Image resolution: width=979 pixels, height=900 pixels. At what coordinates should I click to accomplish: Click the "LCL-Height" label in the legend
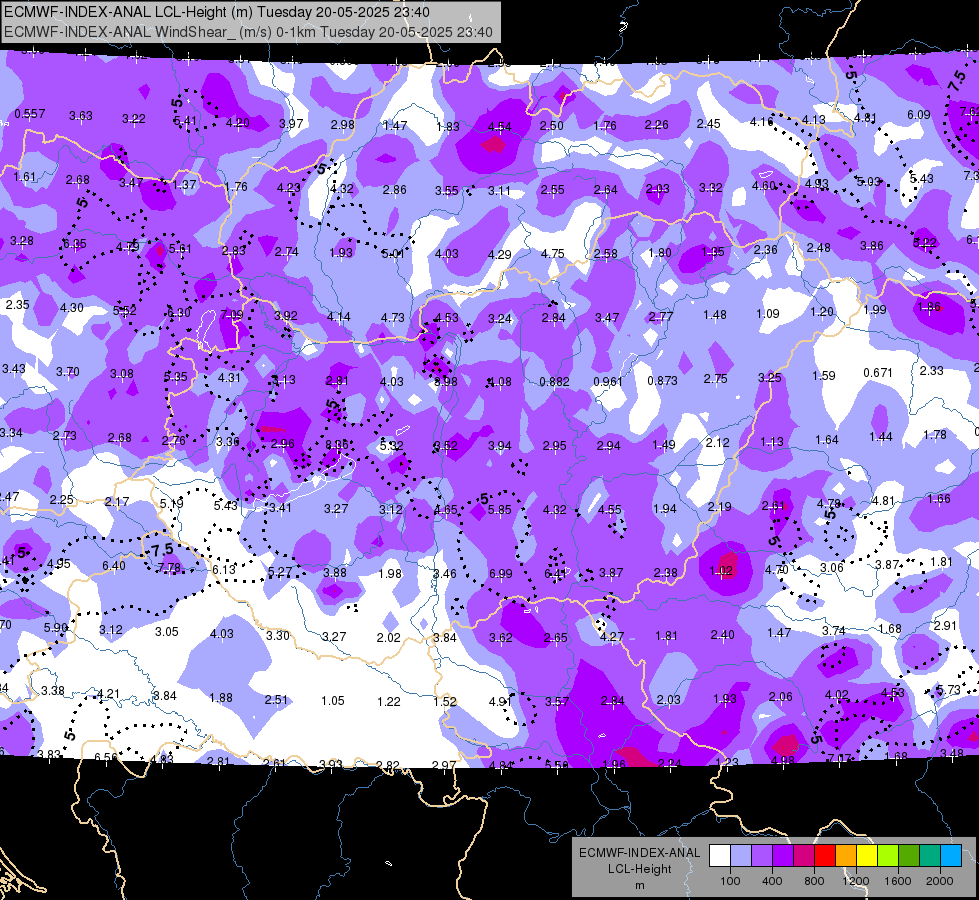(639, 869)
